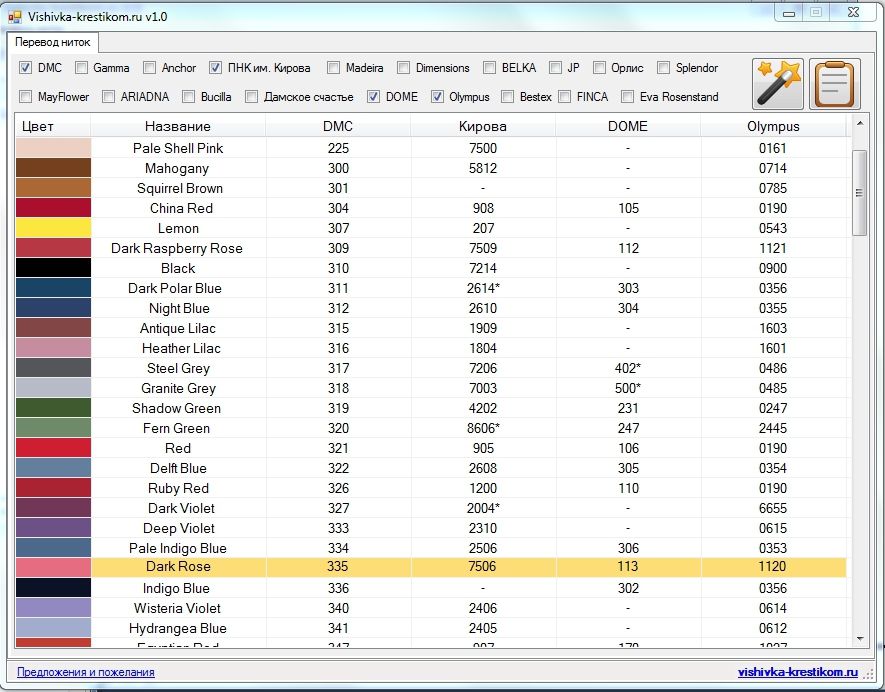The height and width of the screenshot is (692, 885).
Task: Sort by the DMC column header
Action: [x=338, y=126]
